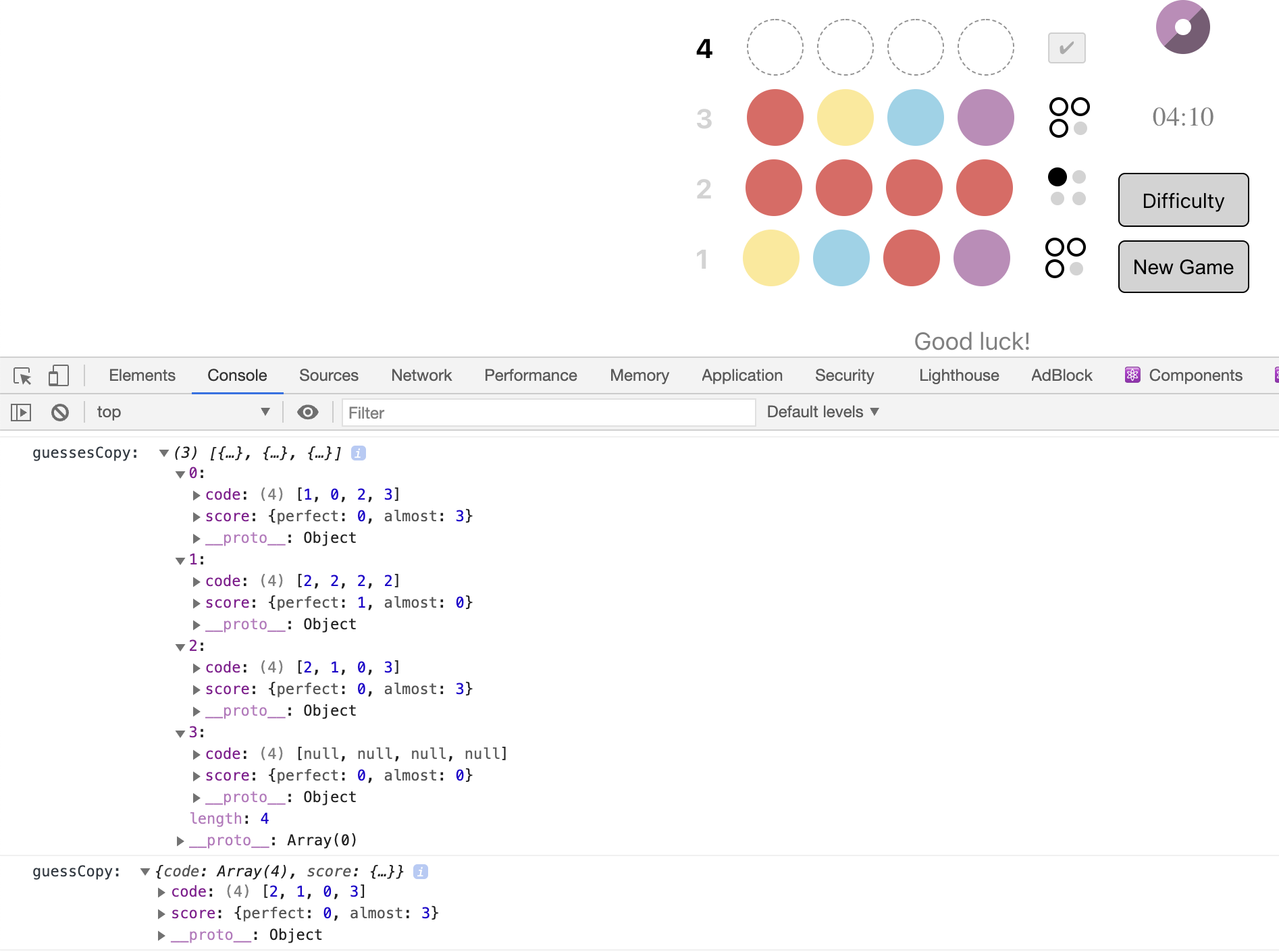
Task: Create a live expression with the eye icon
Action: (308, 412)
